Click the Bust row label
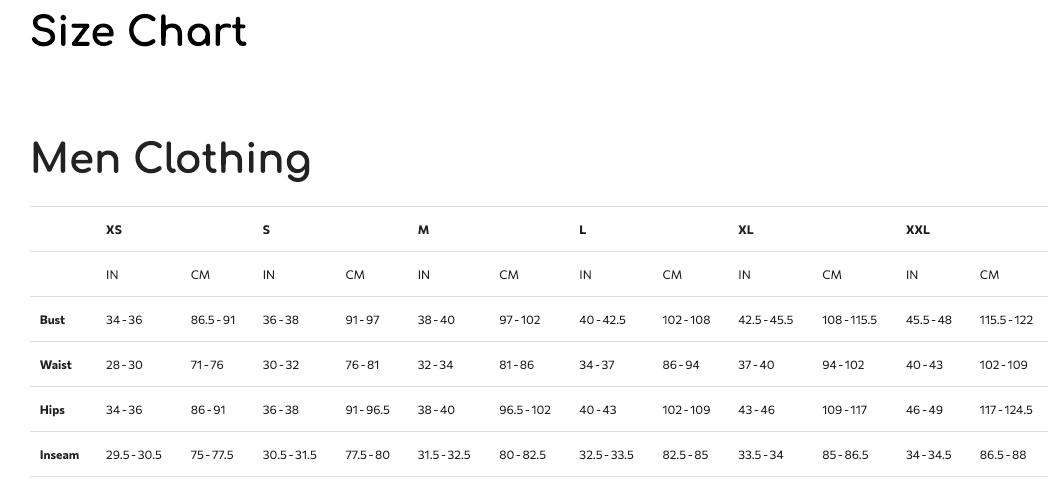Viewport: 1048px width, 496px height. pyautogui.click(x=52, y=320)
